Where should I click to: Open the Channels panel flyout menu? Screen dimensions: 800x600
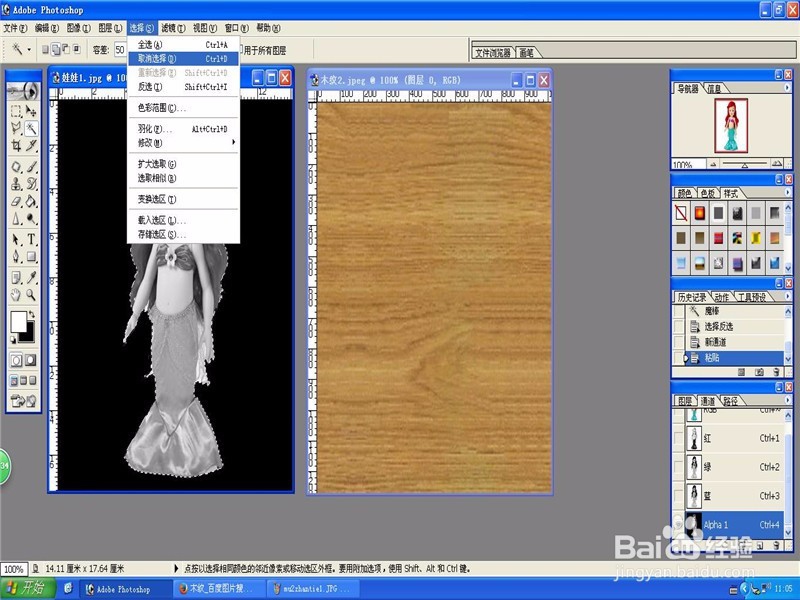click(x=787, y=401)
